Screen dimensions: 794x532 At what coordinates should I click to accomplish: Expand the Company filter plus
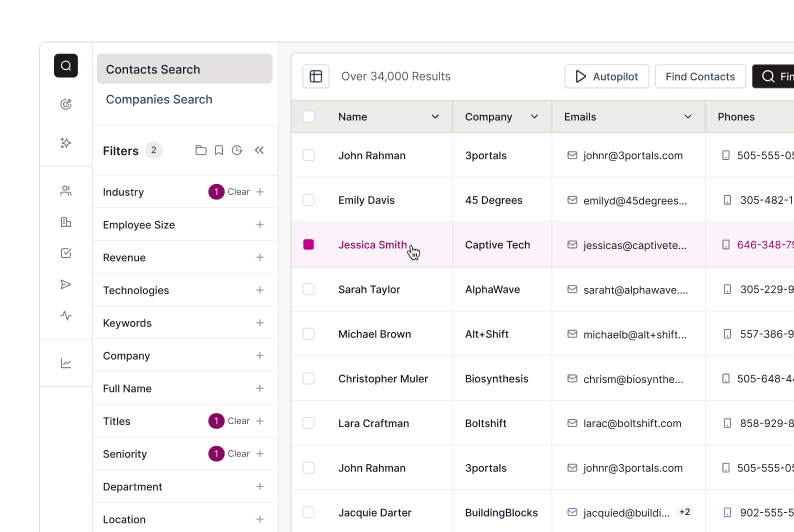point(260,355)
